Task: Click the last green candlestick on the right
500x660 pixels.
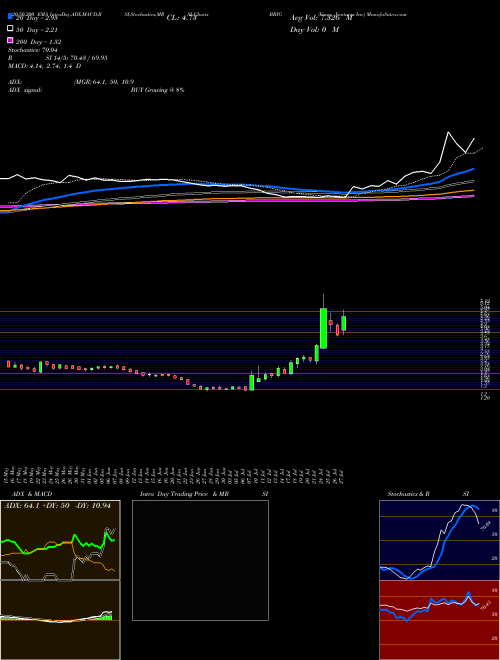Action: click(x=343, y=323)
